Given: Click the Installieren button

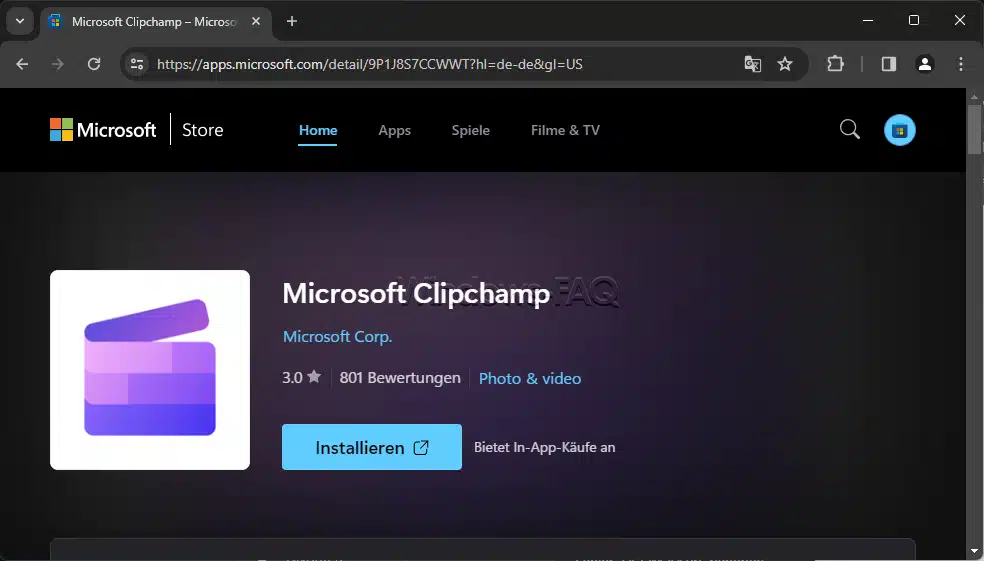Looking at the screenshot, I should click(372, 447).
